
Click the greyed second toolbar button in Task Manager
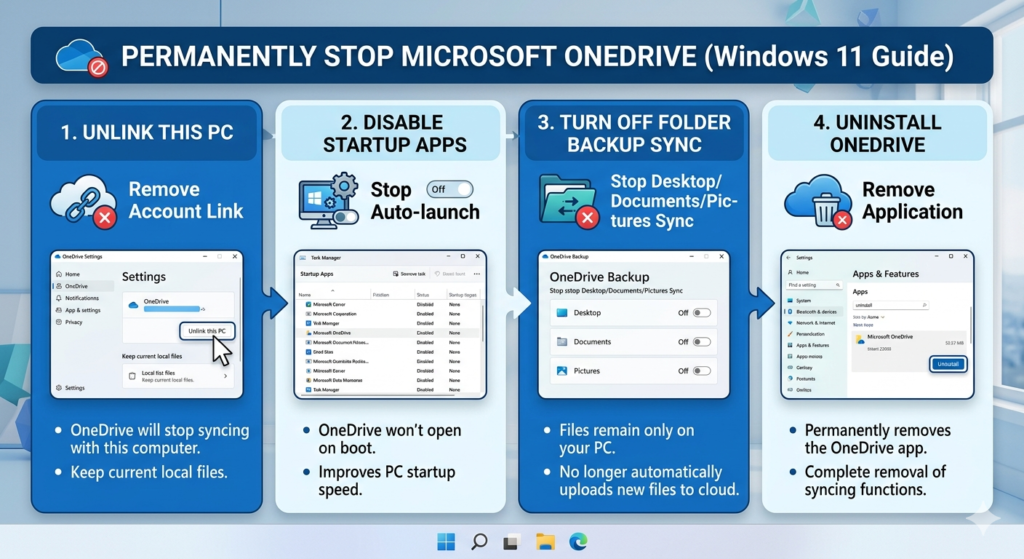[x=450, y=274]
